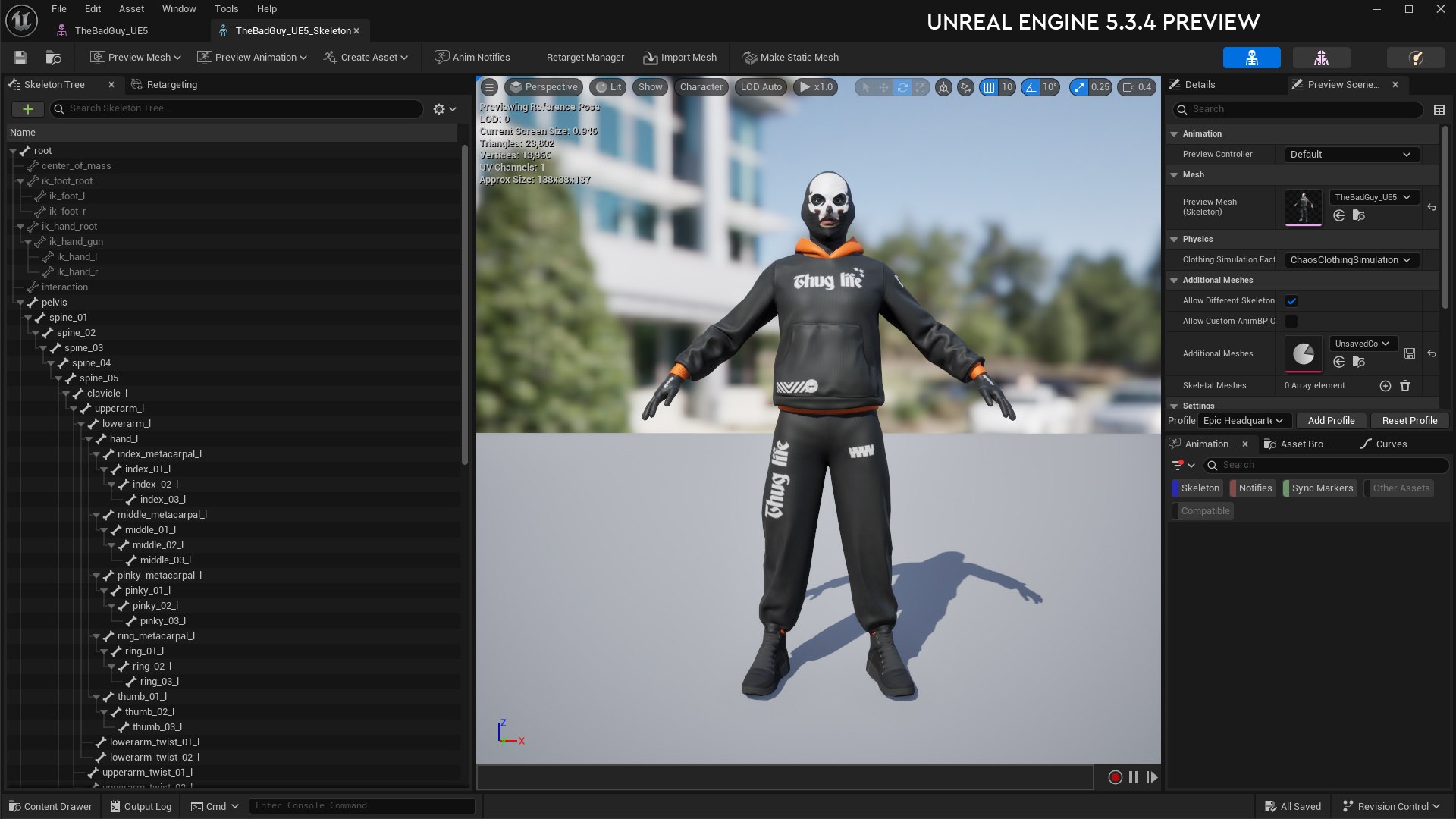Click Reset Profile button
This screenshot has height=819, width=1456.
point(1410,421)
